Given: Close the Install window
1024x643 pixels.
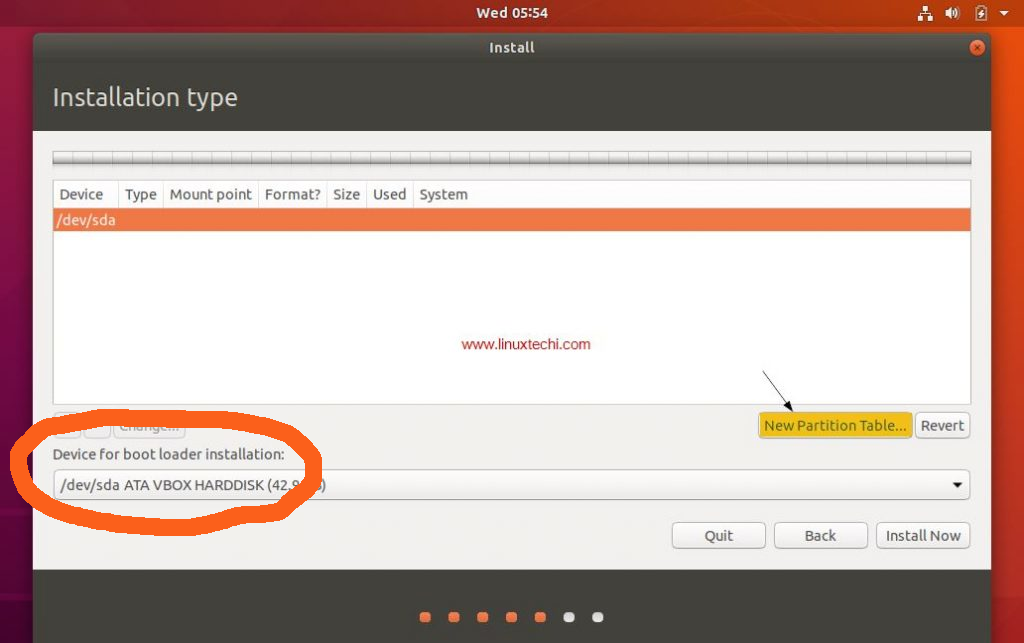Looking at the screenshot, I should coord(977,47).
